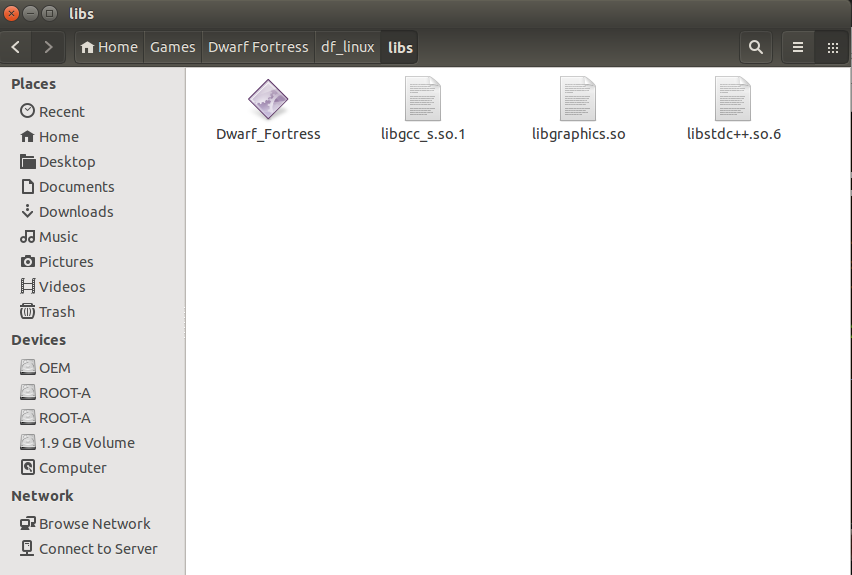This screenshot has height=575, width=852.
Task: Select the libgraphics.so file icon
Action: (x=578, y=99)
